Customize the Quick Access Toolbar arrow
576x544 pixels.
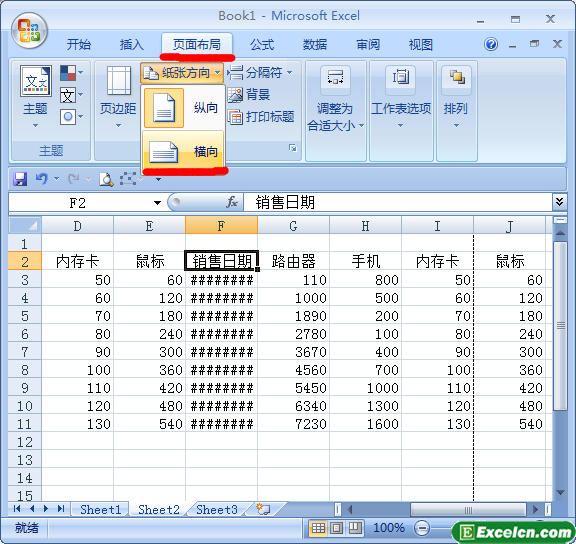coord(158,180)
